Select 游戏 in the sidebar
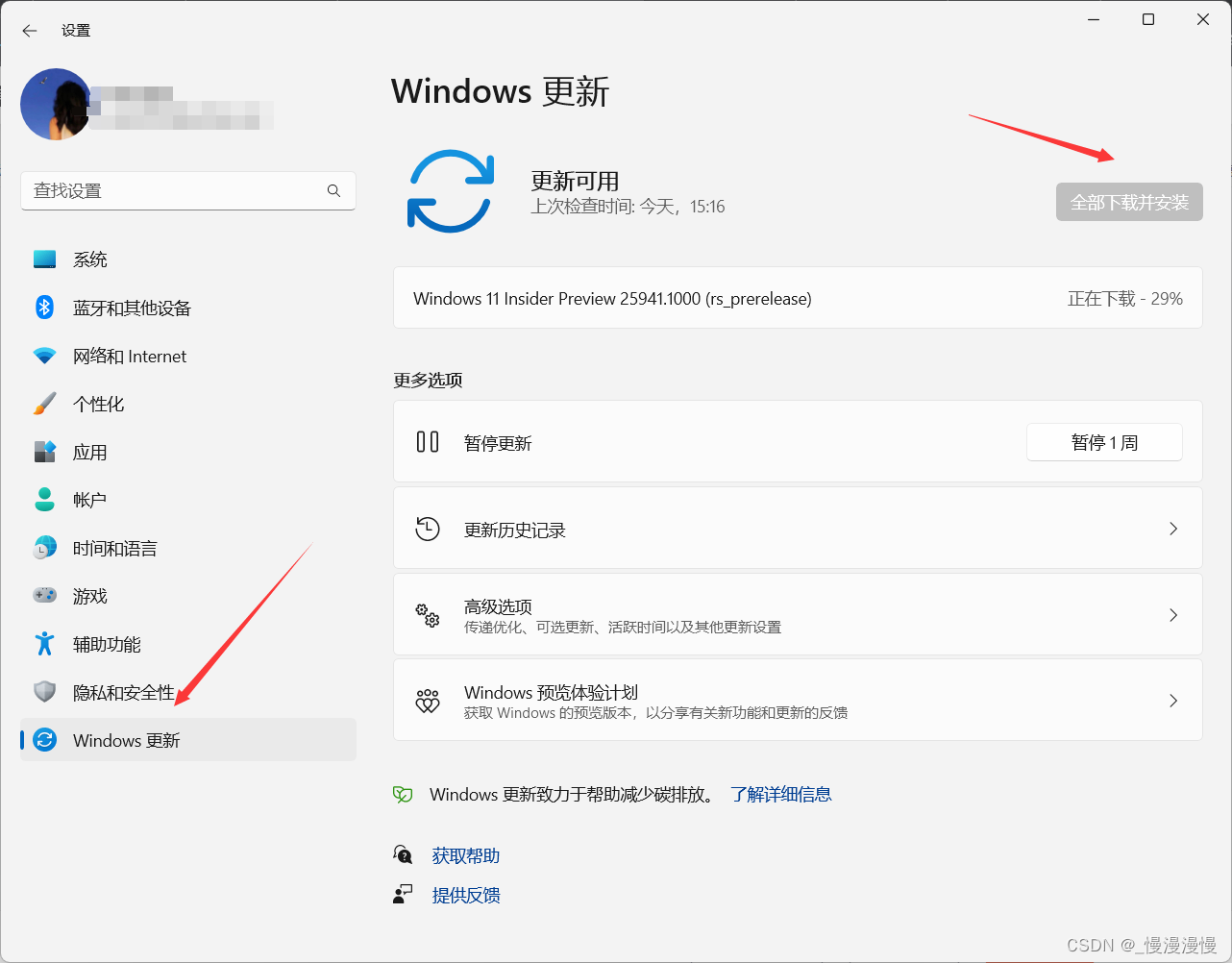 (188, 596)
